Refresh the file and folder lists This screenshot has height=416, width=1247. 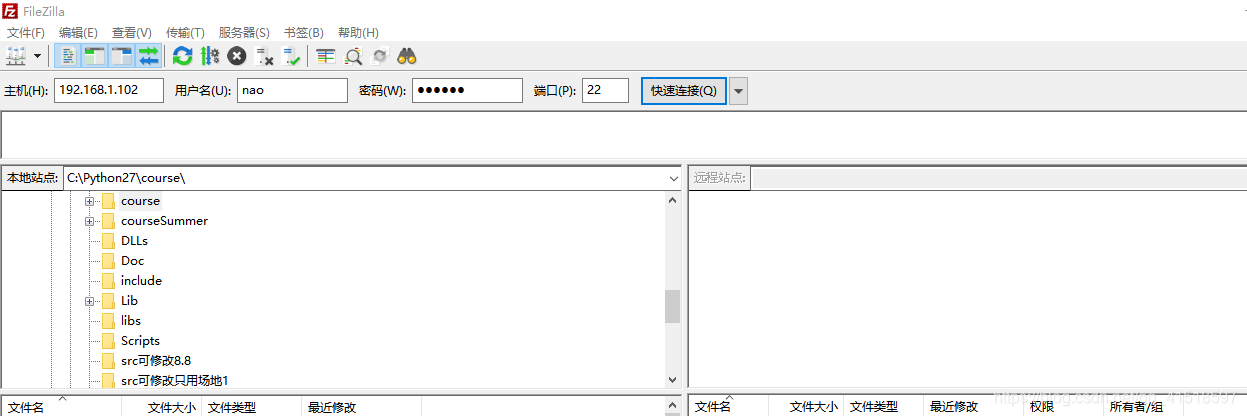pyautogui.click(x=182, y=56)
